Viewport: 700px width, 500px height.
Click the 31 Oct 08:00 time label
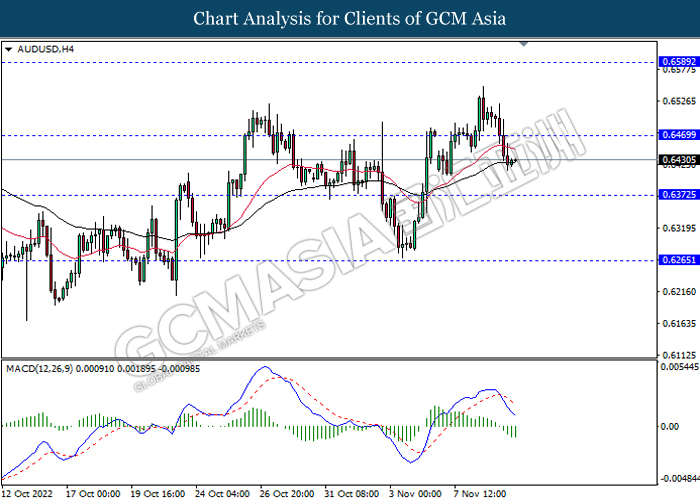click(x=352, y=494)
